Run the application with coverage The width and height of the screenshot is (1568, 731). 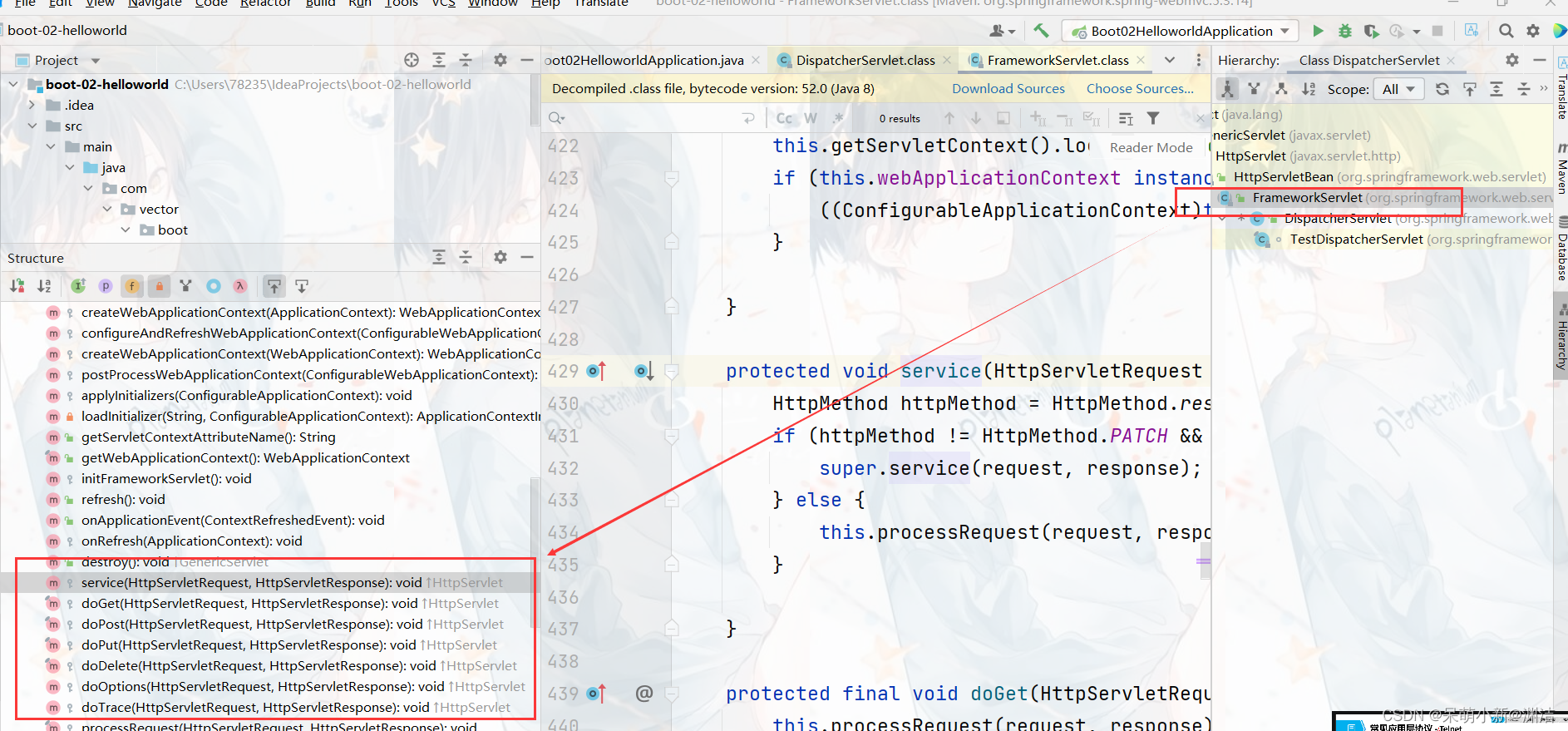coord(1371,31)
